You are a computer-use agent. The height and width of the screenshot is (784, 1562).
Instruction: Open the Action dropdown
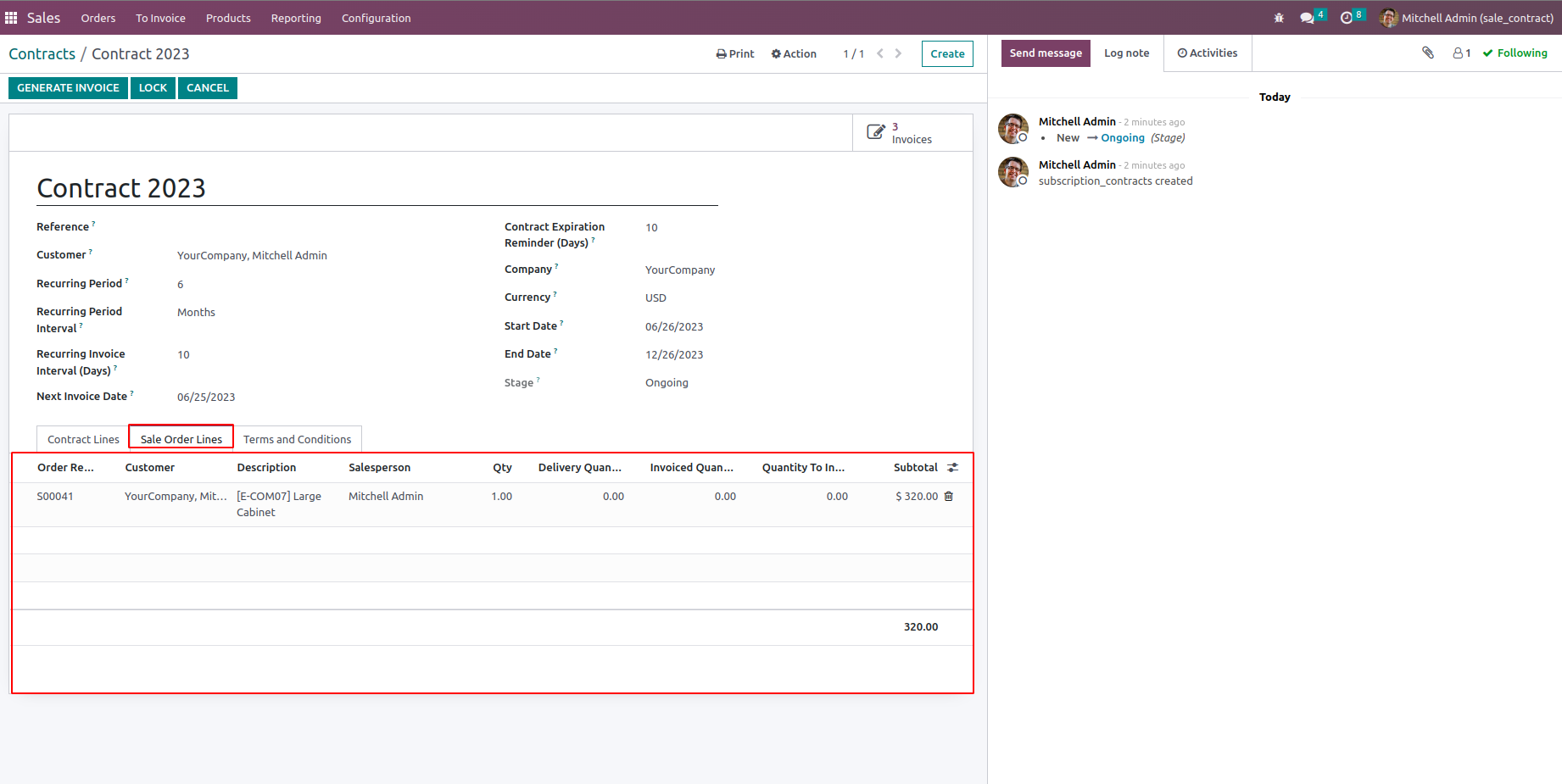click(794, 53)
